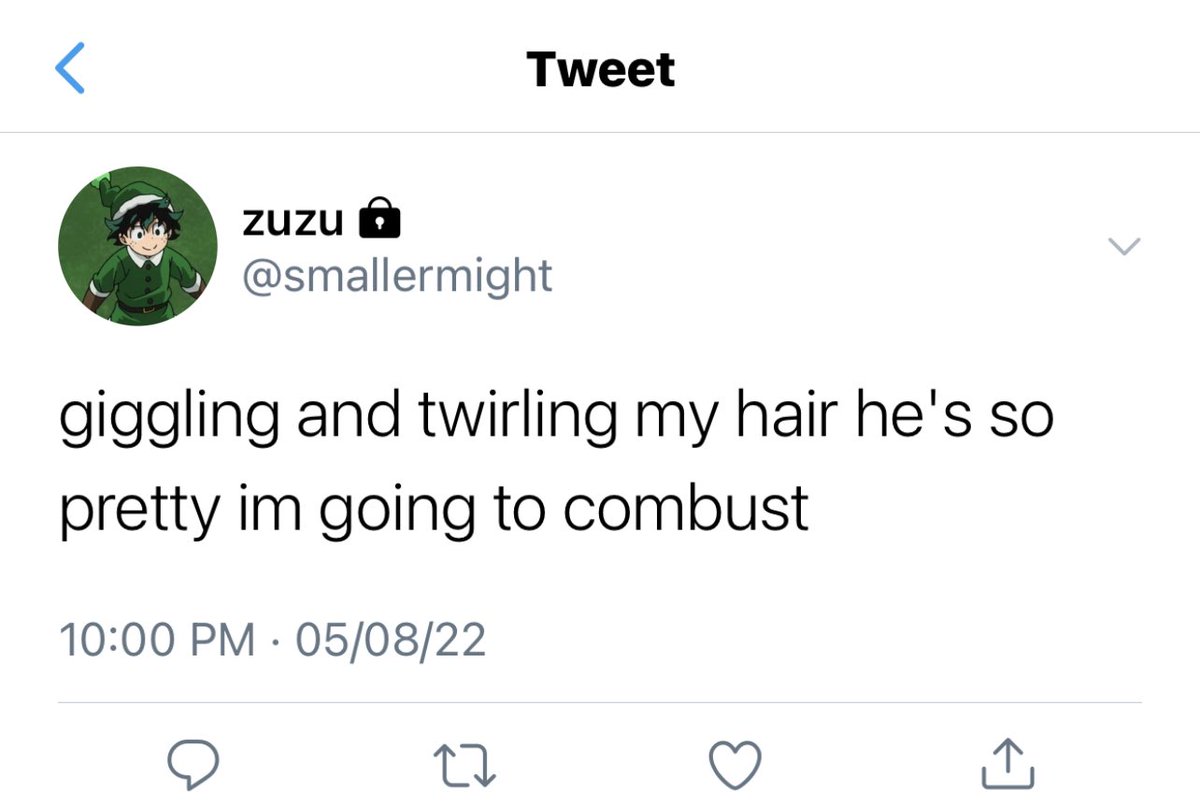This screenshot has width=1200, height=807.
Task: Select the Tweet header title
Action: coord(601,69)
